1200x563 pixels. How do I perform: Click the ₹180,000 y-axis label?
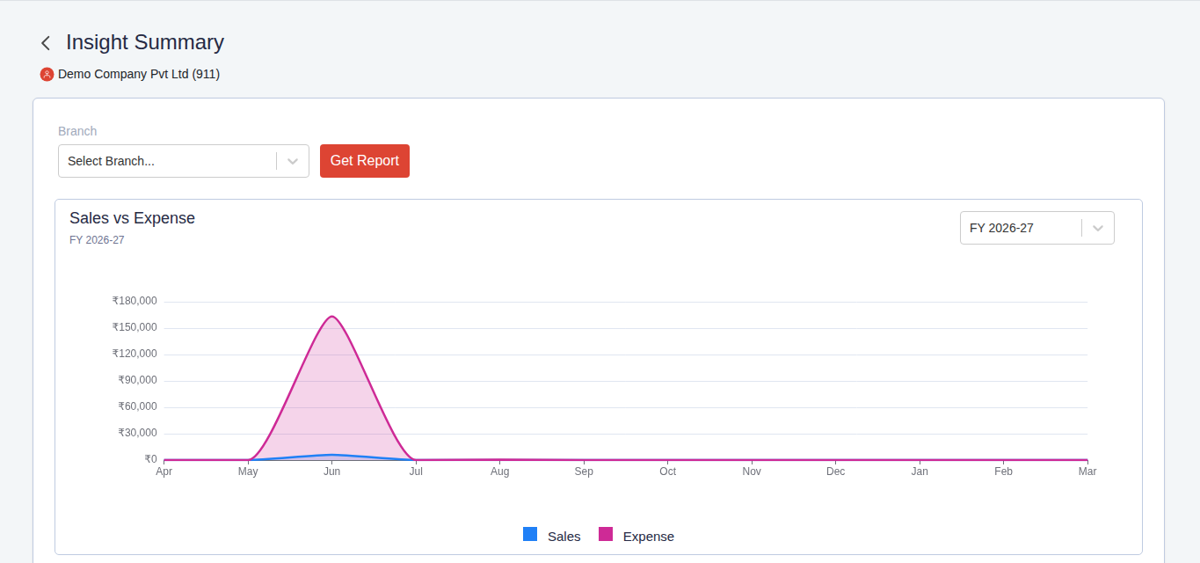tap(135, 301)
